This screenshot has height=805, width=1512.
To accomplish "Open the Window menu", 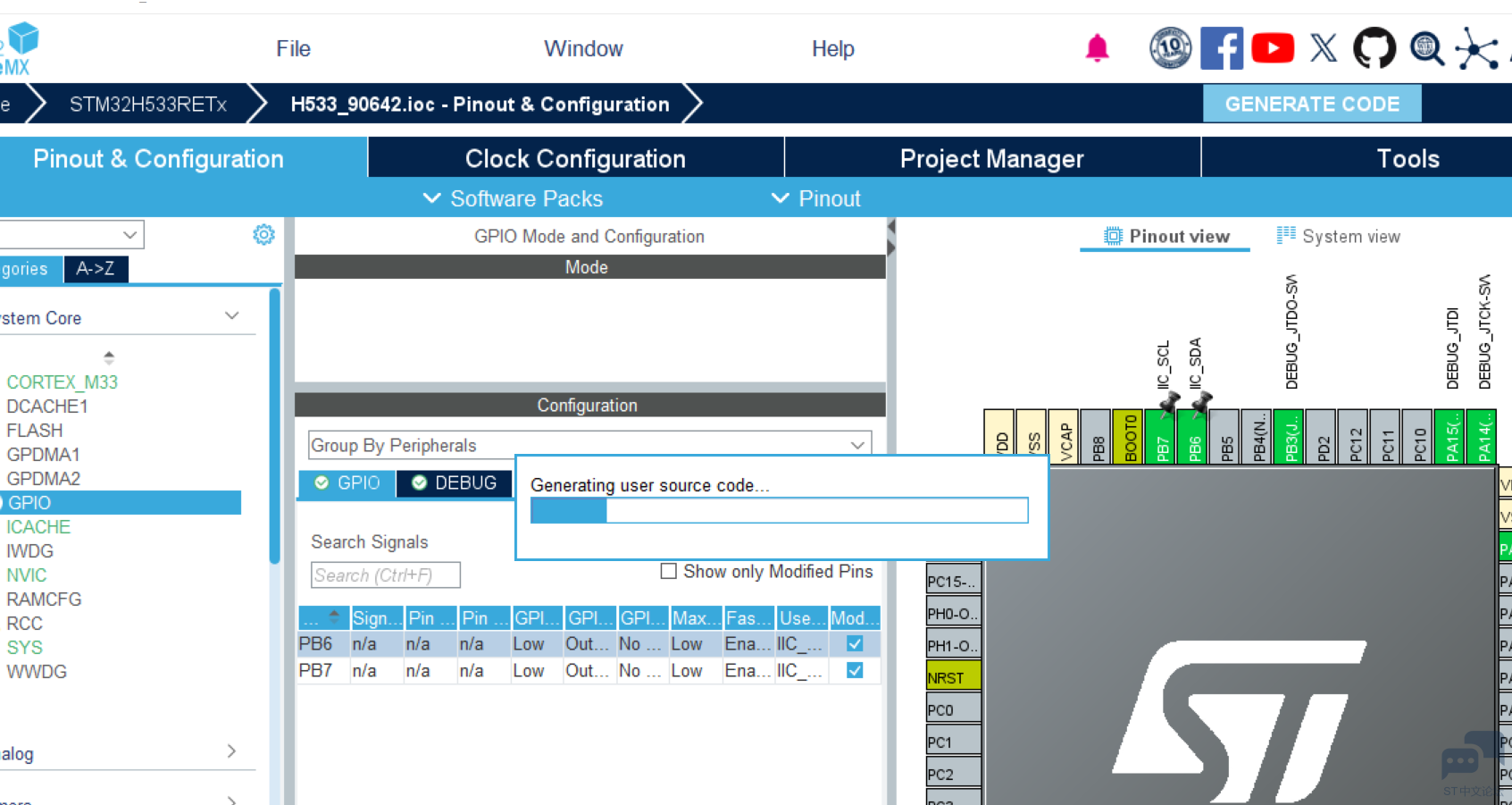I will pyautogui.click(x=583, y=48).
